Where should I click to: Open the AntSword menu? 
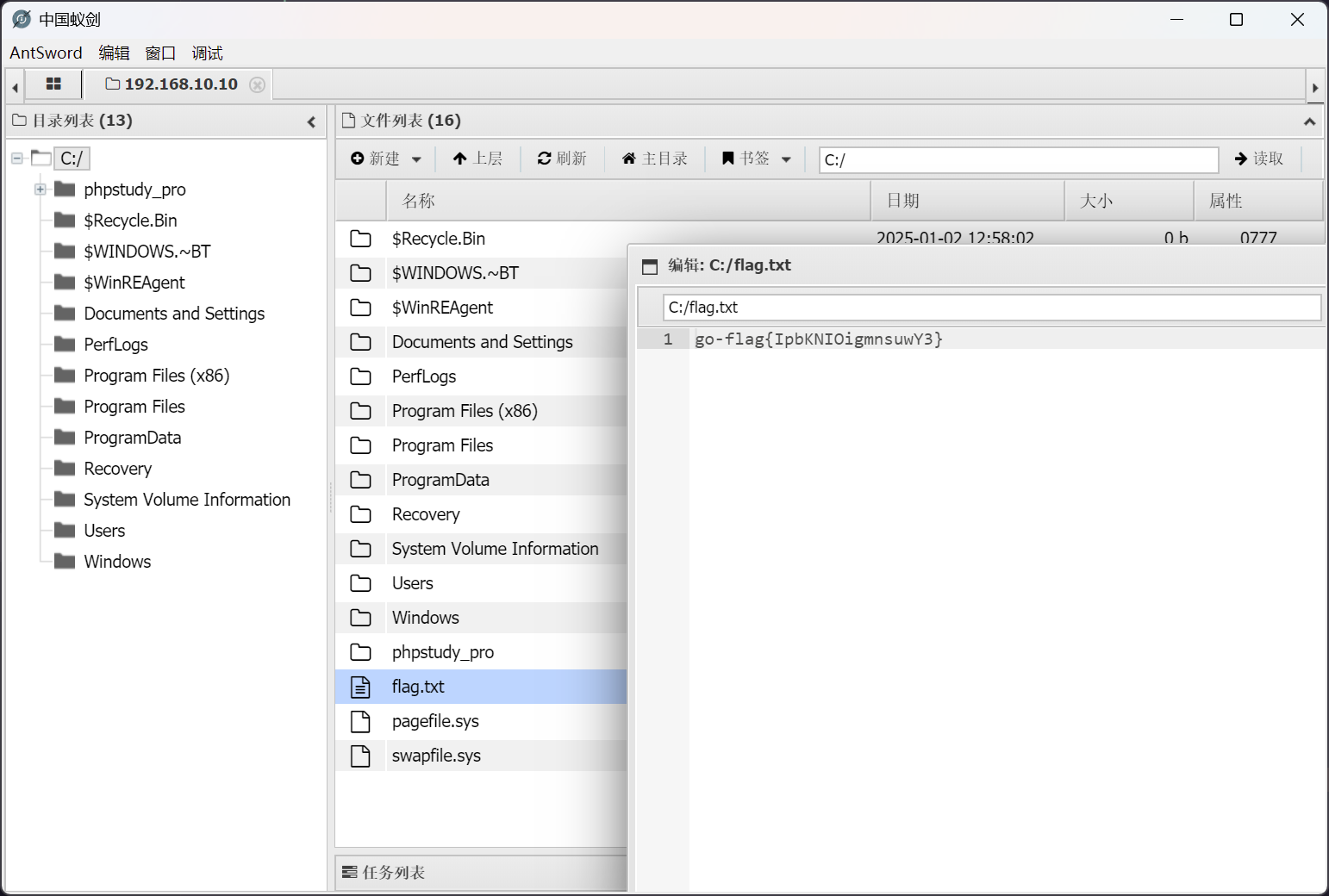46,53
